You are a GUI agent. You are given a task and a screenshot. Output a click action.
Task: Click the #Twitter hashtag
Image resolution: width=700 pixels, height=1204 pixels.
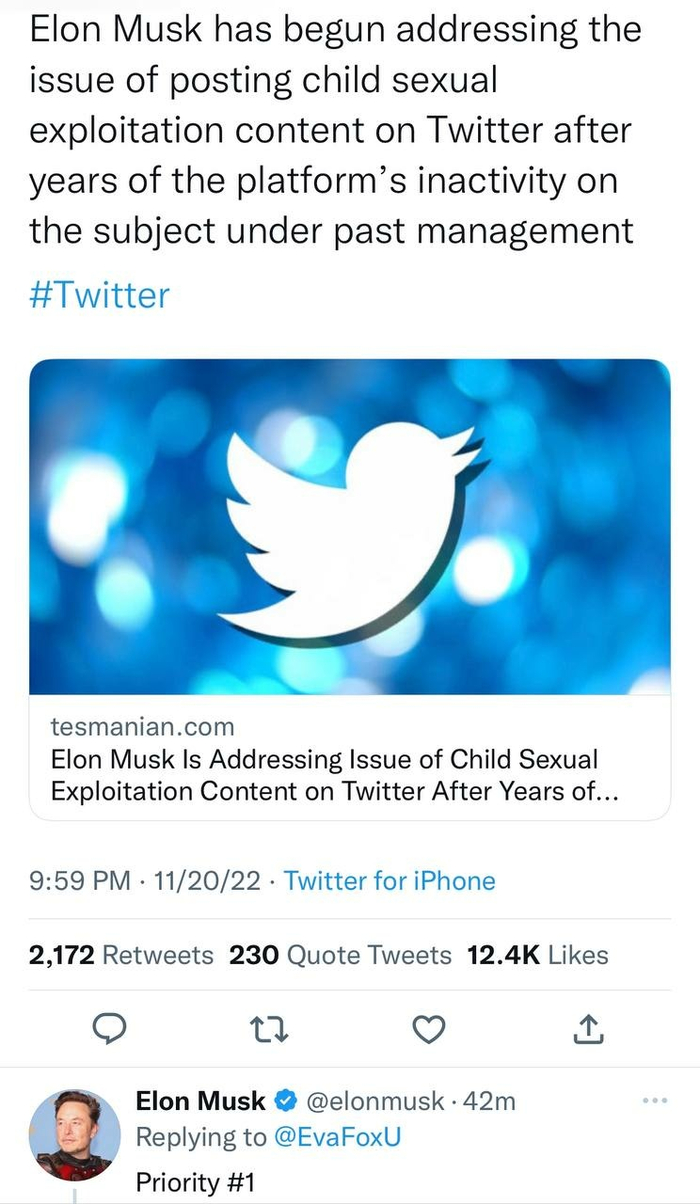(x=99, y=295)
